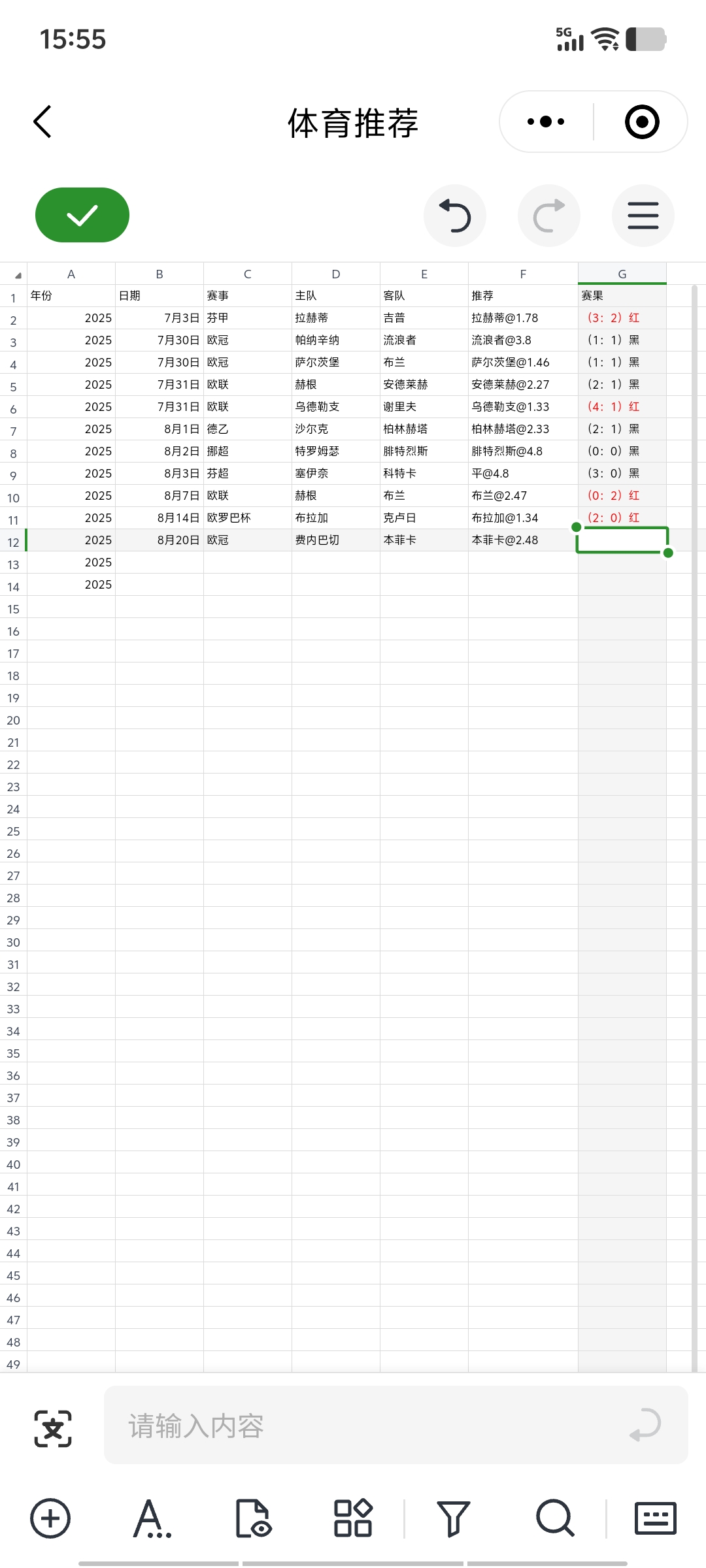This screenshot has height=1568, width=706.
Task: Open the three-dots more options menu
Action: [546, 122]
